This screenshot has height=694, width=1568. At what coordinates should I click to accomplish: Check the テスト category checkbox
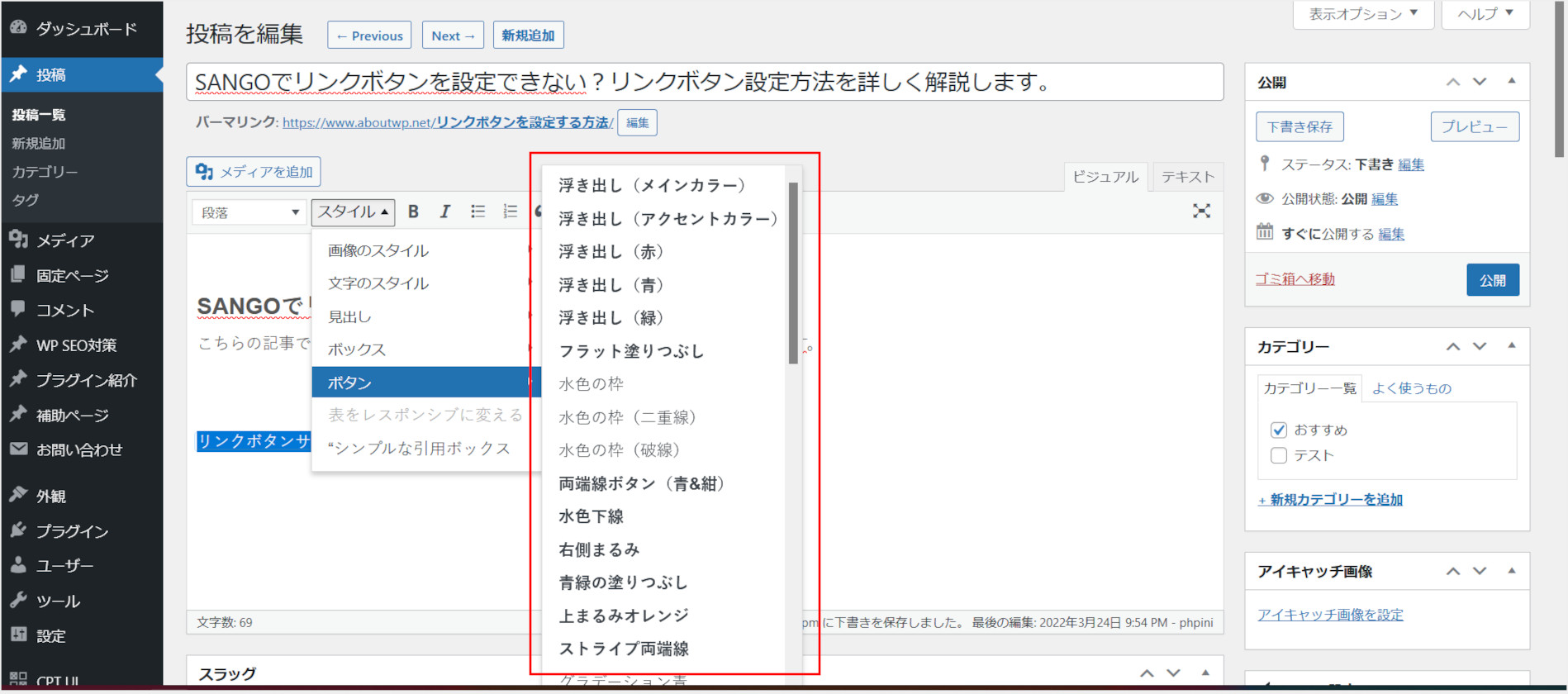pyautogui.click(x=1279, y=455)
